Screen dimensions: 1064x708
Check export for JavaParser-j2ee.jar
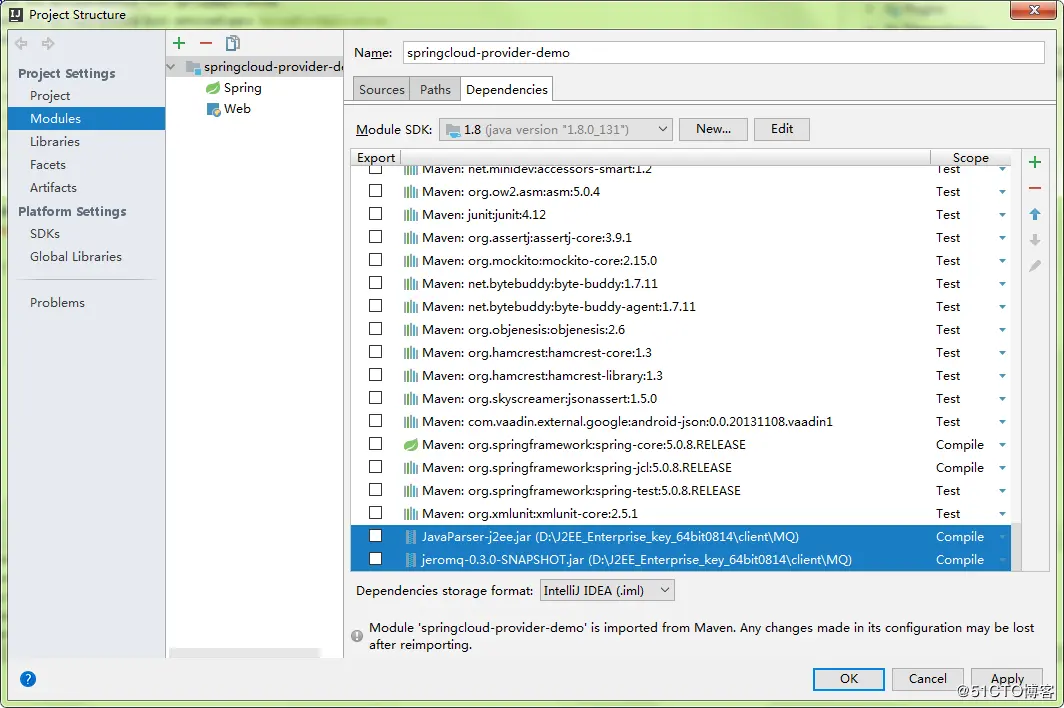(375, 536)
